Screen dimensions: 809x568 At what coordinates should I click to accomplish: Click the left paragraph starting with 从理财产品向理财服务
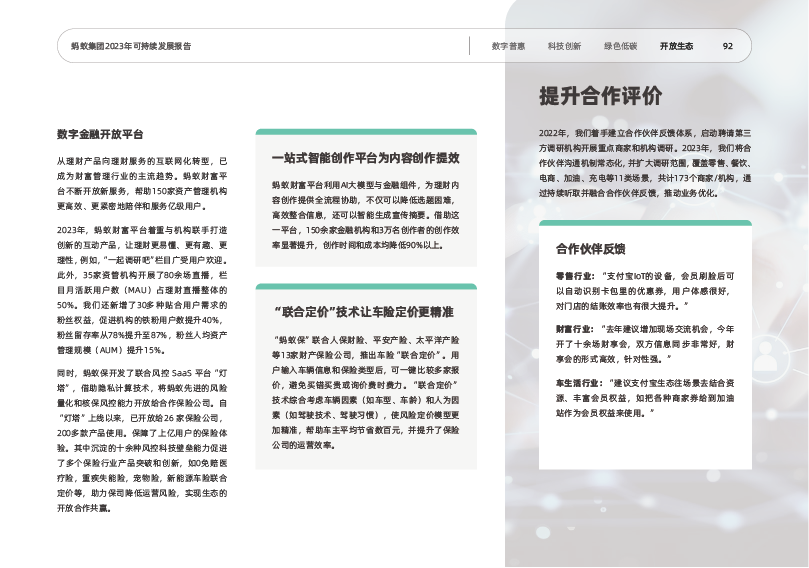point(143,181)
